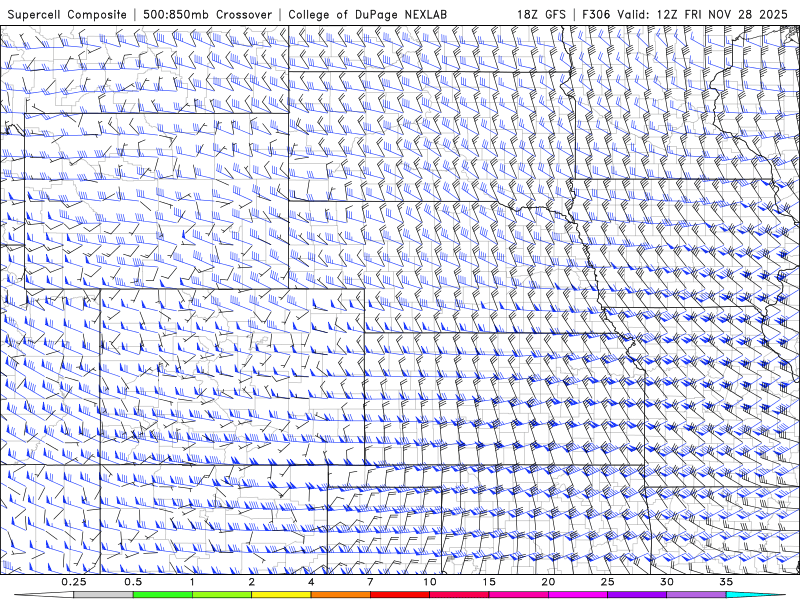
Task: Click the legend label "15"
Action: click(x=489, y=582)
